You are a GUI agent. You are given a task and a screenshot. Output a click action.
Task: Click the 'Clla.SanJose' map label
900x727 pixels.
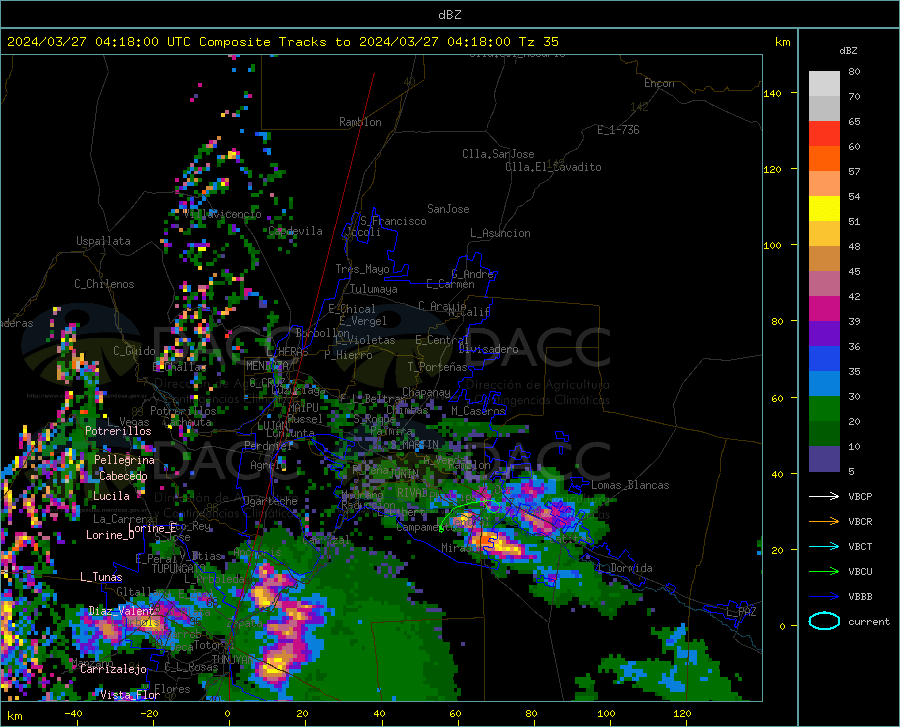coord(498,154)
